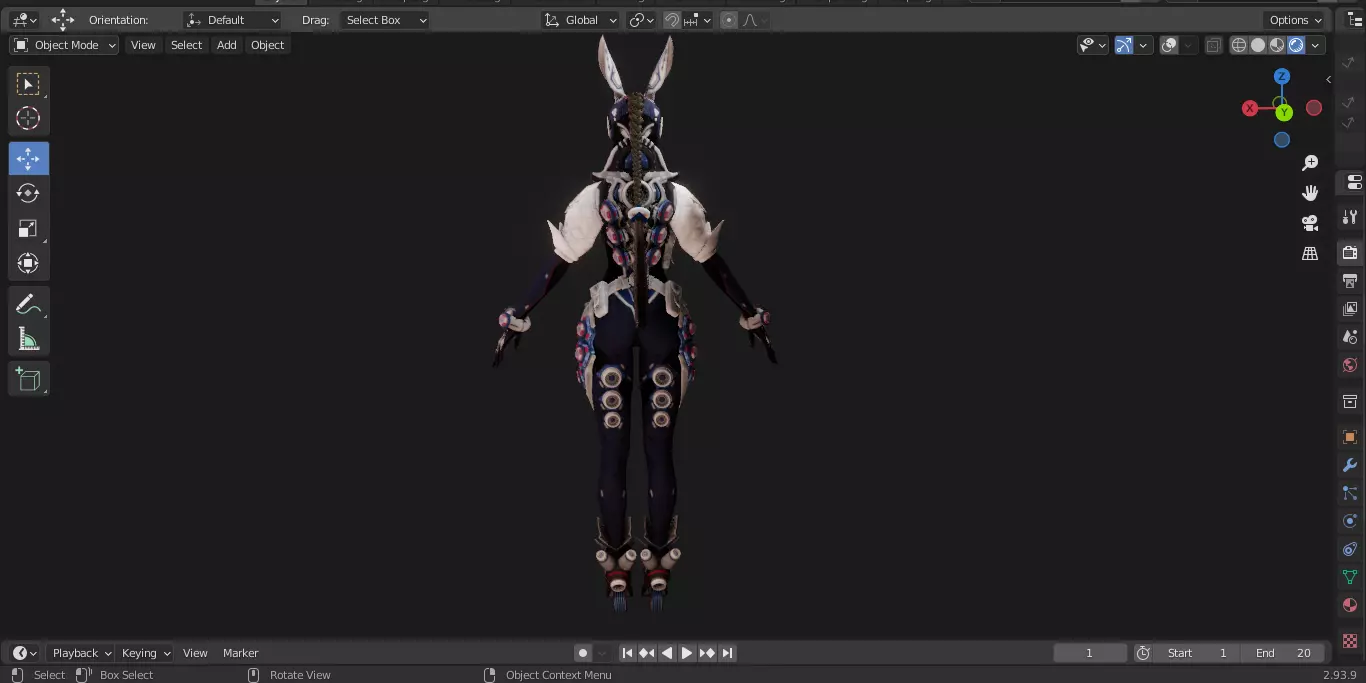Open the Object Mode dropdown
The image size is (1366, 683).
(64, 45)
